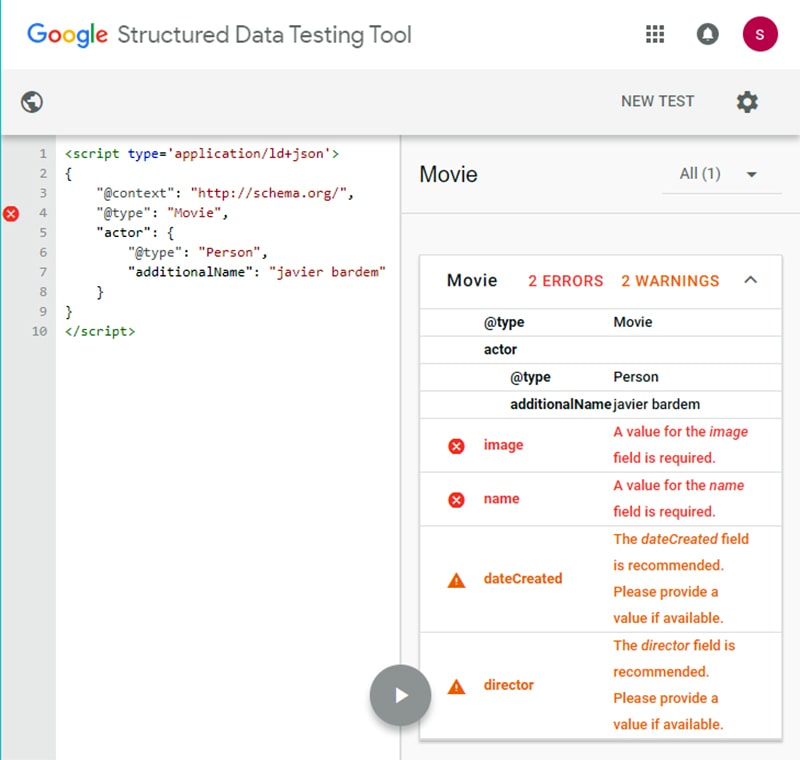Click the Movie type value in results
800x760 pixels.
633,322
